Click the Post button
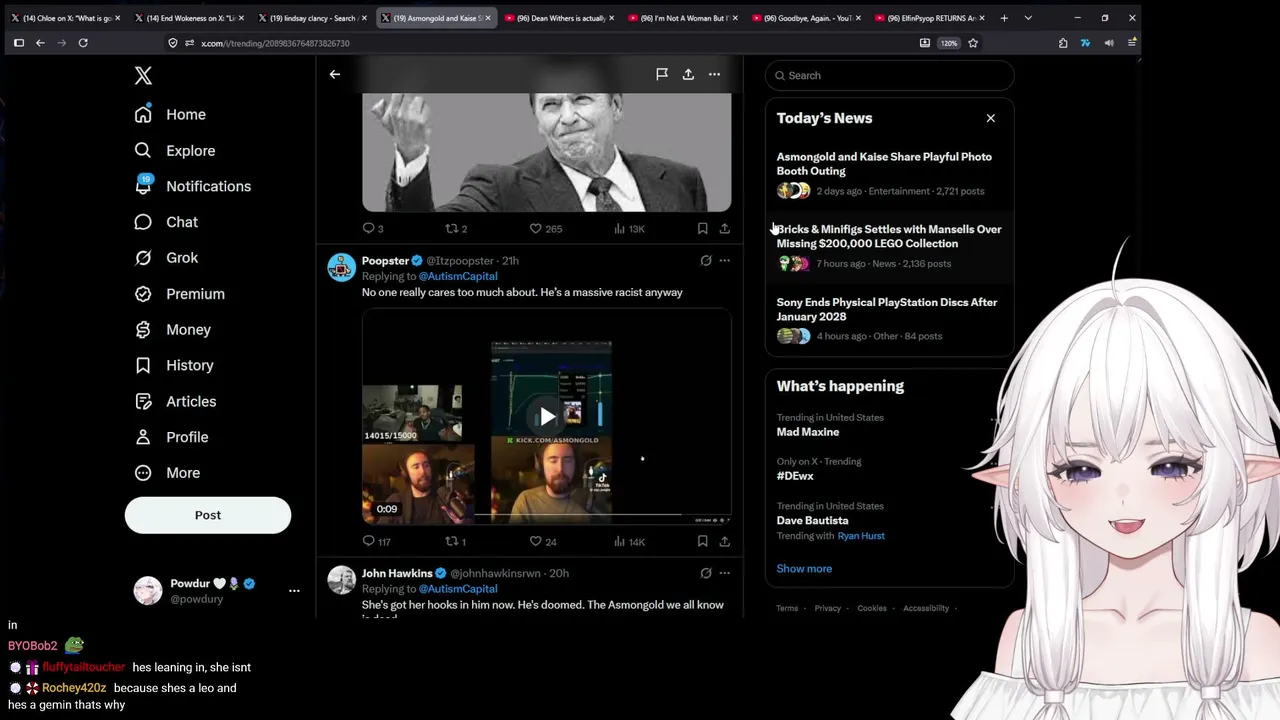Image resolution: width=1280 pixels, height=720 pixels. pyautogui.click(x=208, y=515)
